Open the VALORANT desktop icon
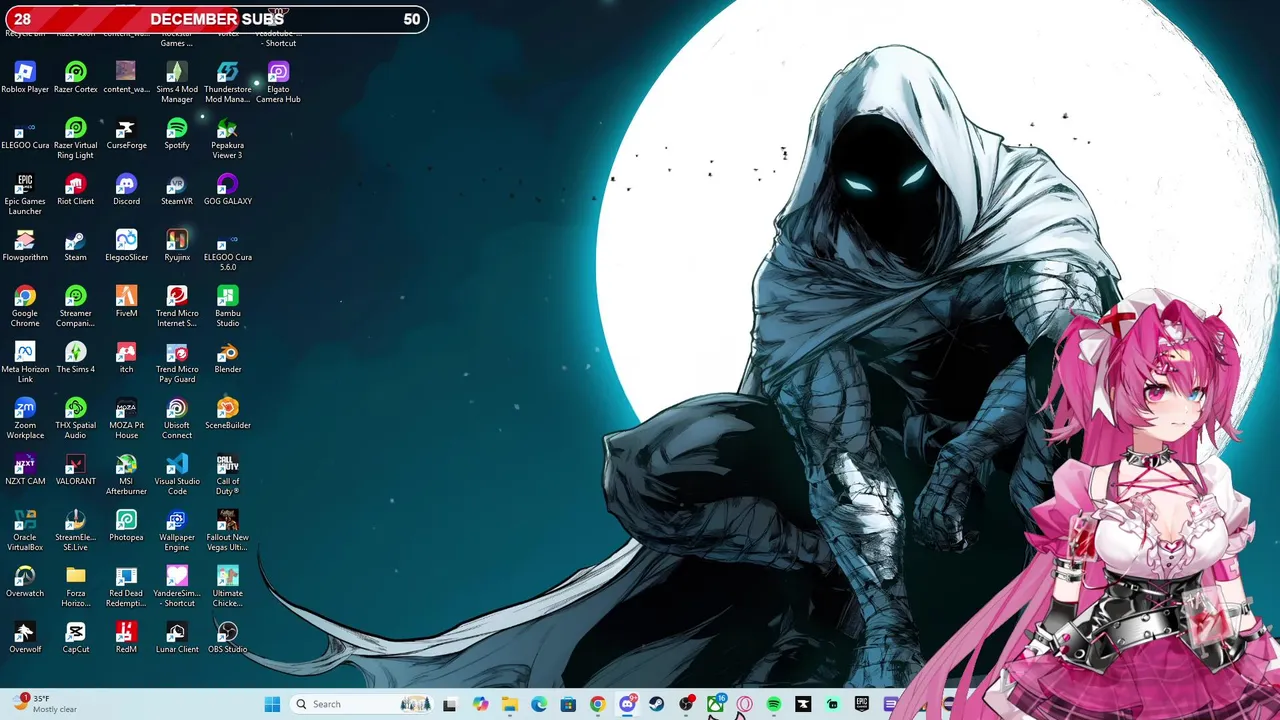The width and height of the screenshot is (1280, 720). coord(76,470)
